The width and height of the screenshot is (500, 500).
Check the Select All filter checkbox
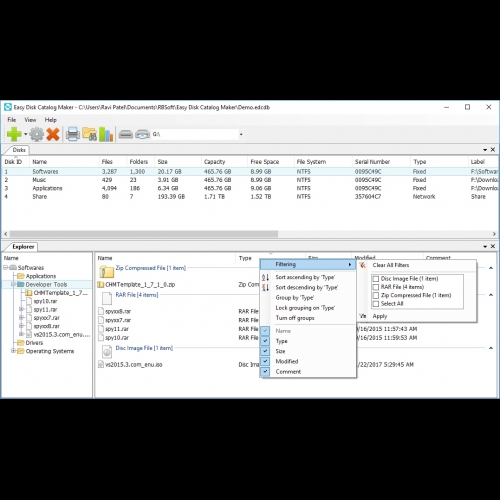(x=376, y=304)
